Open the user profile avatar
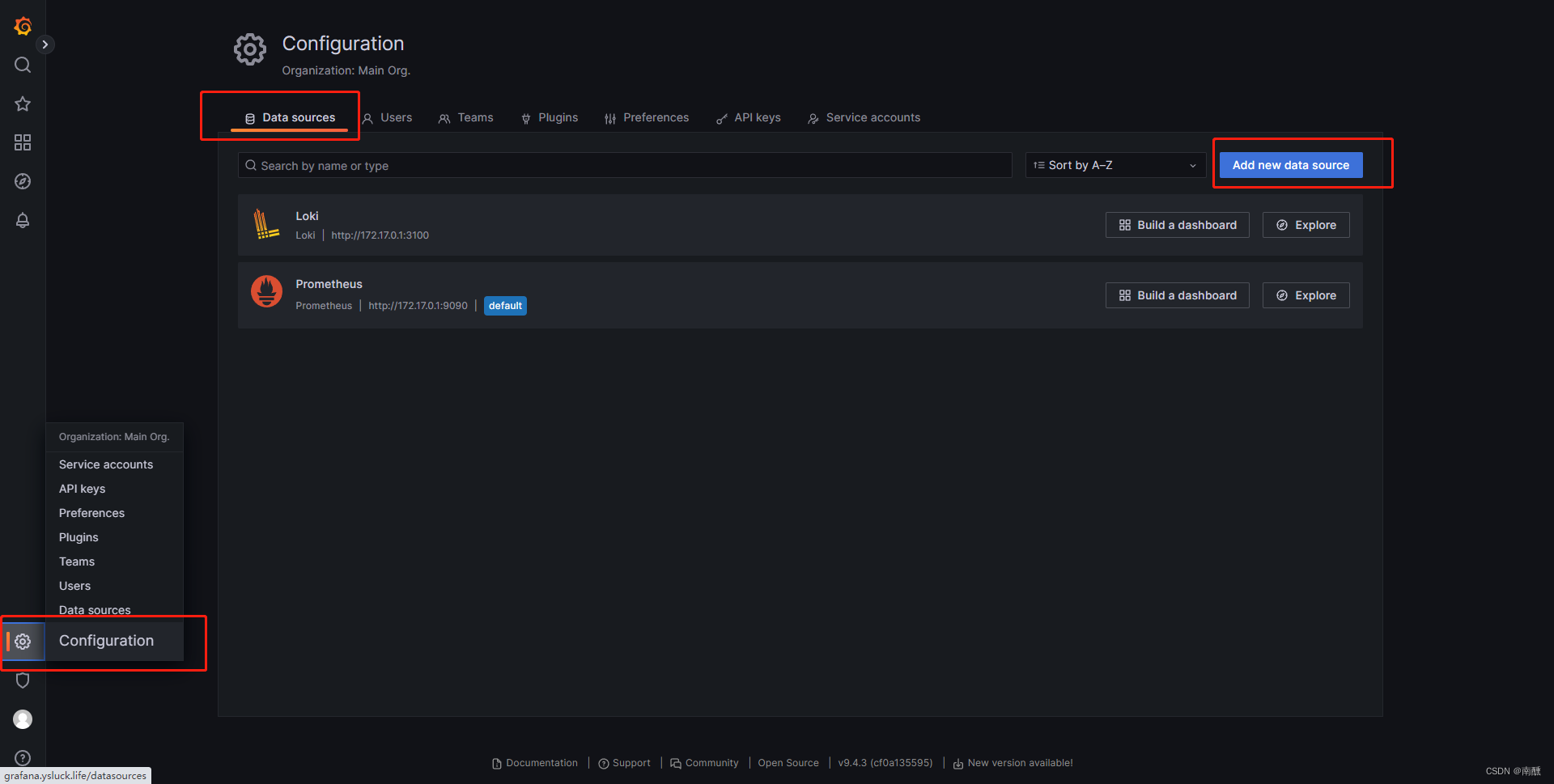Screen dimensions: 1554x784 pos(23,719)
